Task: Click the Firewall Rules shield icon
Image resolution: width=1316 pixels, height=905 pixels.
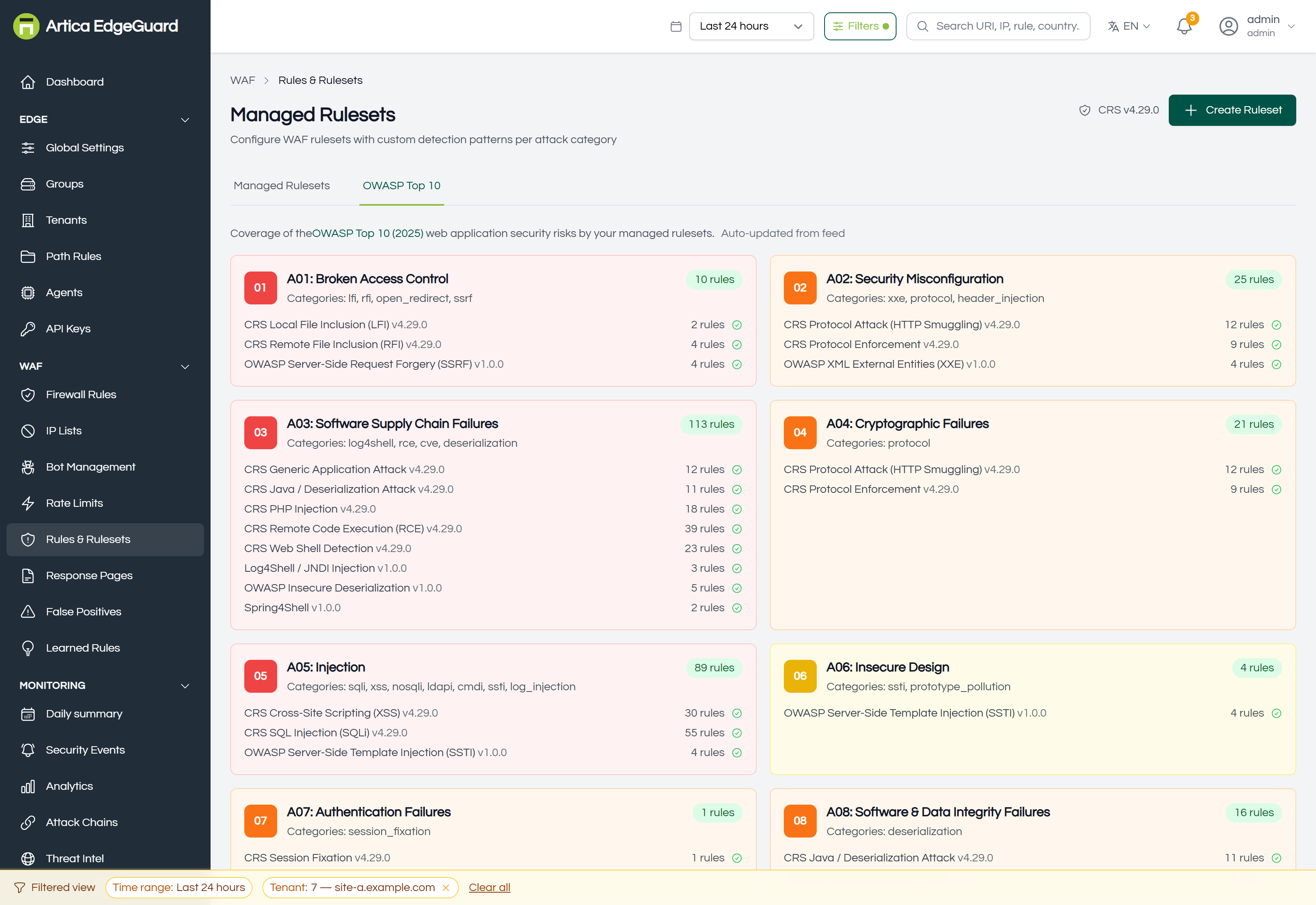Action: (28, 395)
